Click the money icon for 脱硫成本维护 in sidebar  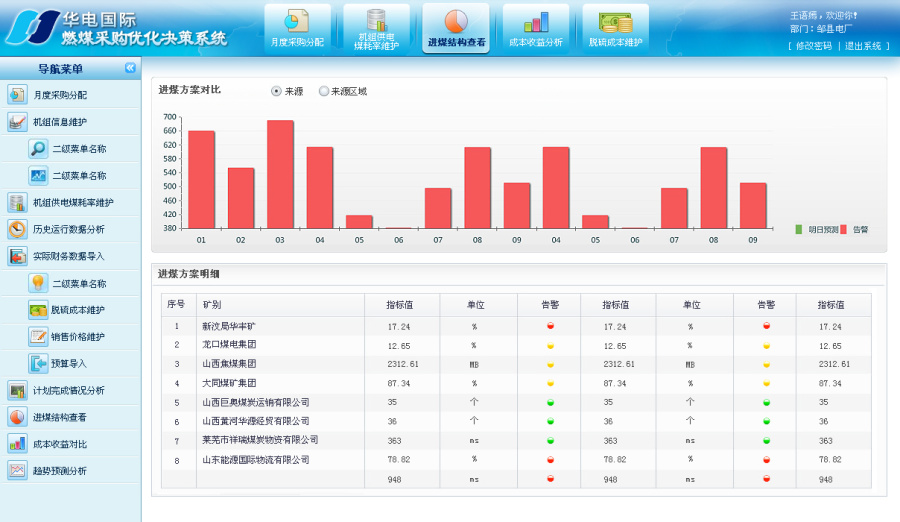[38, 310]
